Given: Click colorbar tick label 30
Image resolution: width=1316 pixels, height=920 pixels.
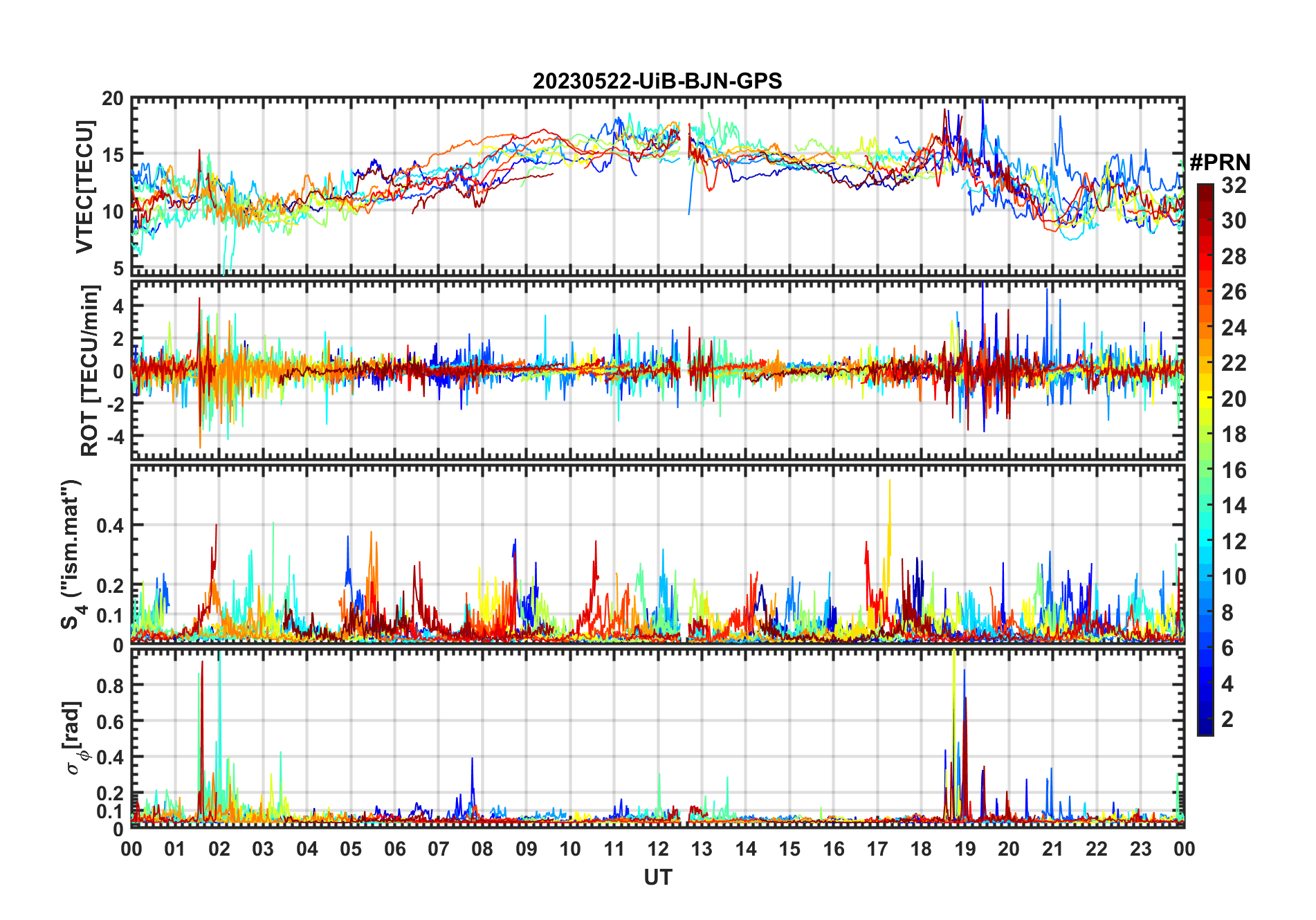Looking at the screenshot, I should click(x=1234, y=221).
